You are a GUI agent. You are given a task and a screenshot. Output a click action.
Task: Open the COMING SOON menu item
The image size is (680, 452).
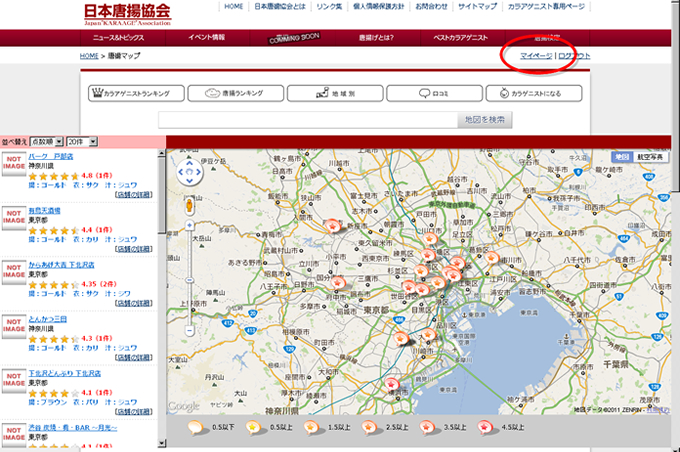(294, 38)
